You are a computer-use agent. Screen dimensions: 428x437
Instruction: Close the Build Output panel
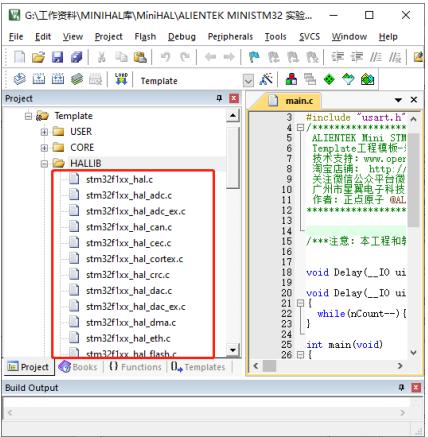coord(416,387)
